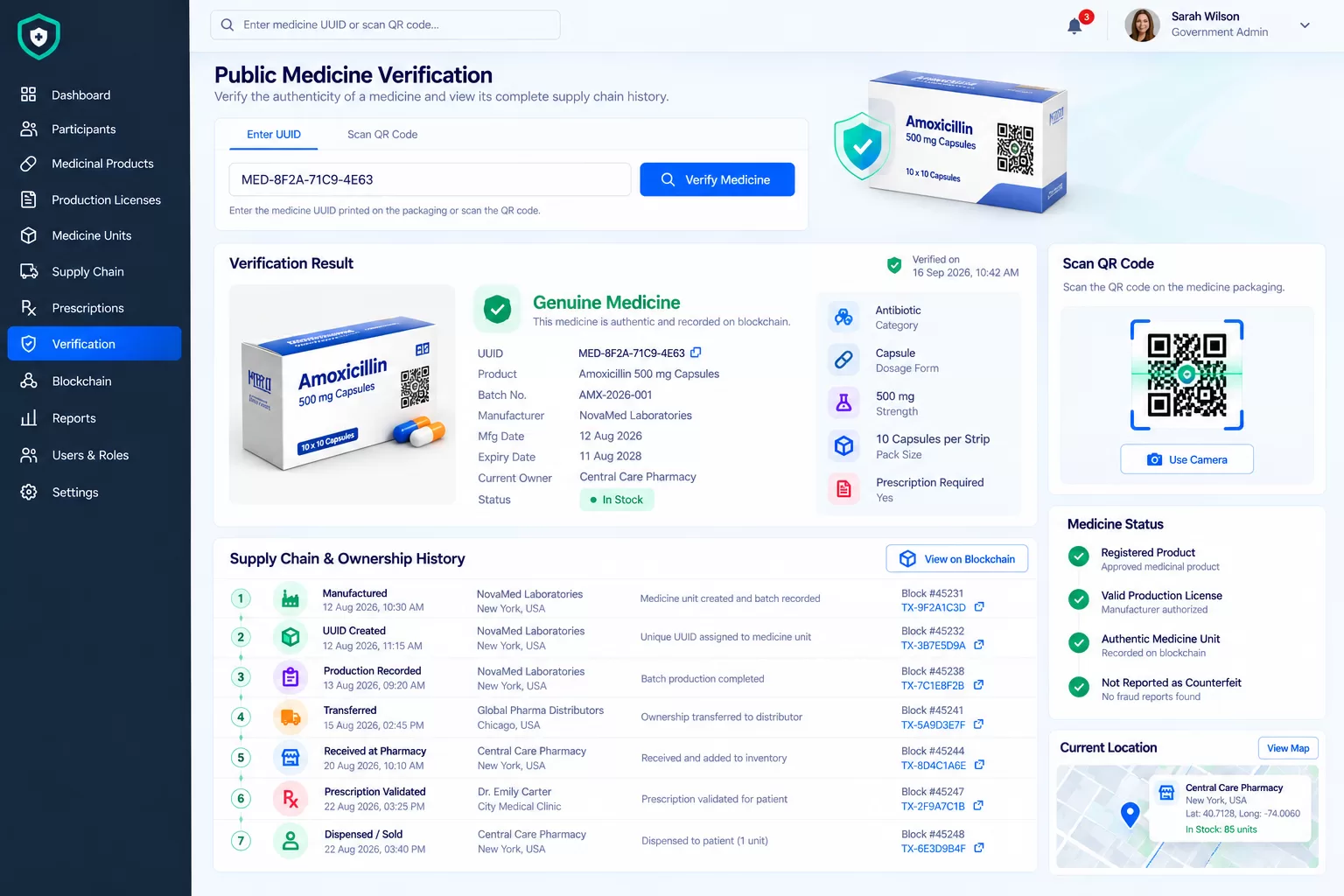Screen dimensions: 1344x896
Task: Click the Prescription Required document icon
Action: 843,489
